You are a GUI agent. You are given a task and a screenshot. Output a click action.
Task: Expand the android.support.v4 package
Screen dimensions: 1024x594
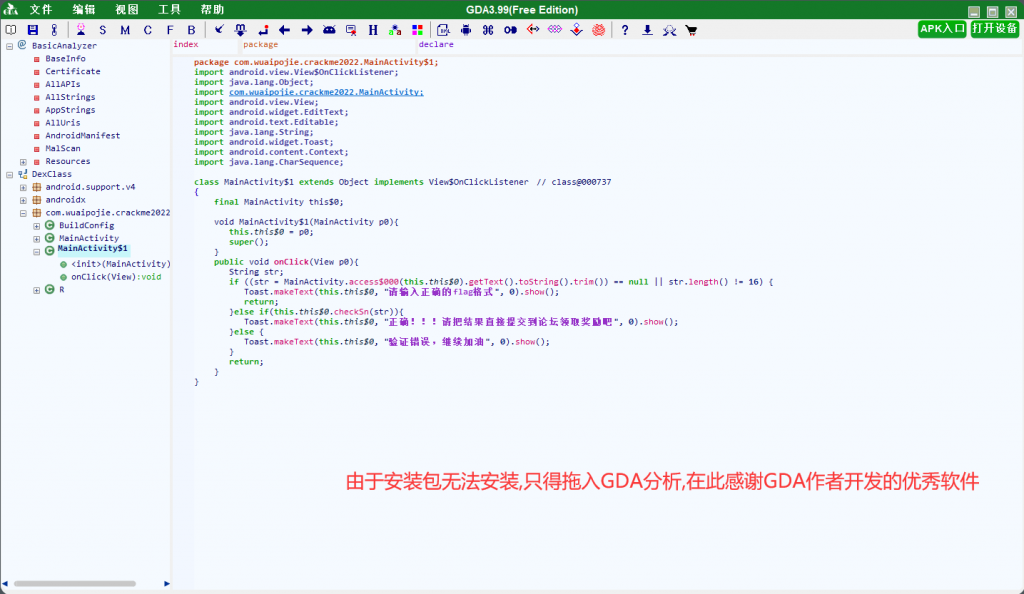pos(24,187)
